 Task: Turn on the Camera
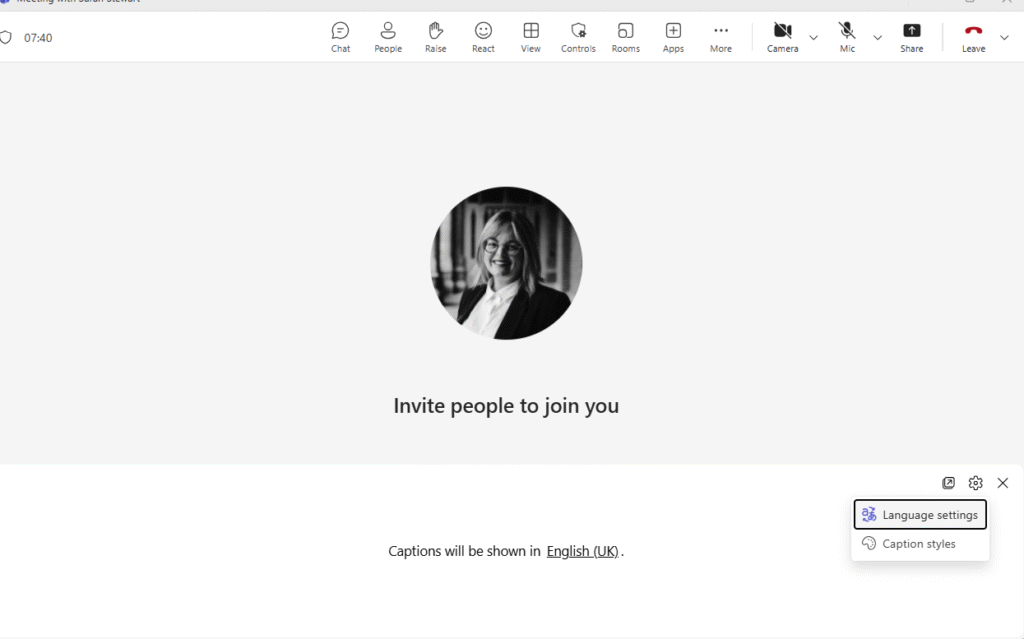coord(782,37)
